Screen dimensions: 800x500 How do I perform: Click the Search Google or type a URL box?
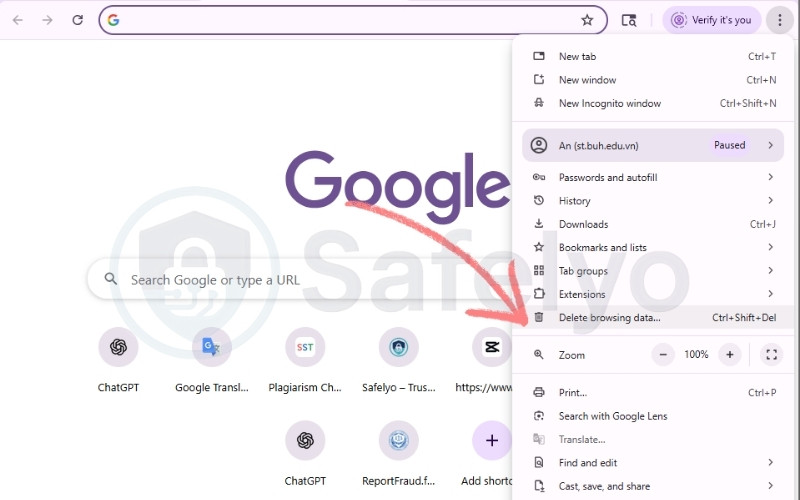[301, 280]
